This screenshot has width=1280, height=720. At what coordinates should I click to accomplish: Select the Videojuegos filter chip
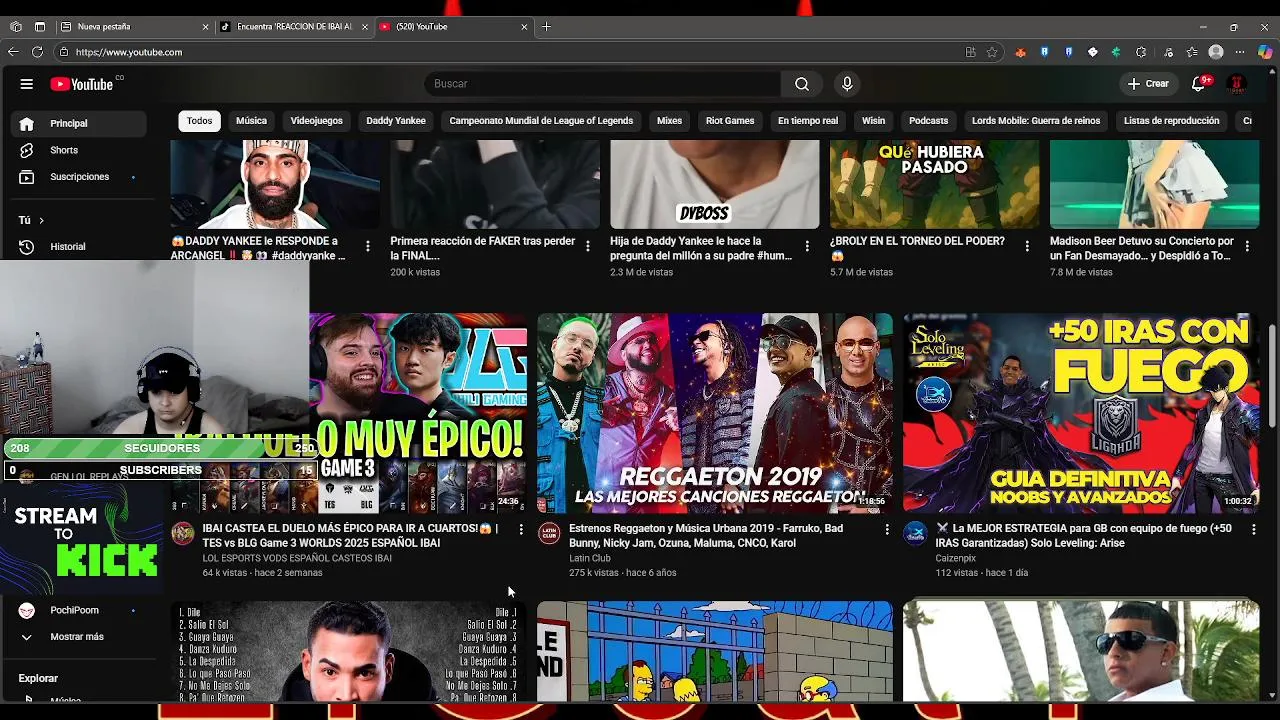pos(316,121)
